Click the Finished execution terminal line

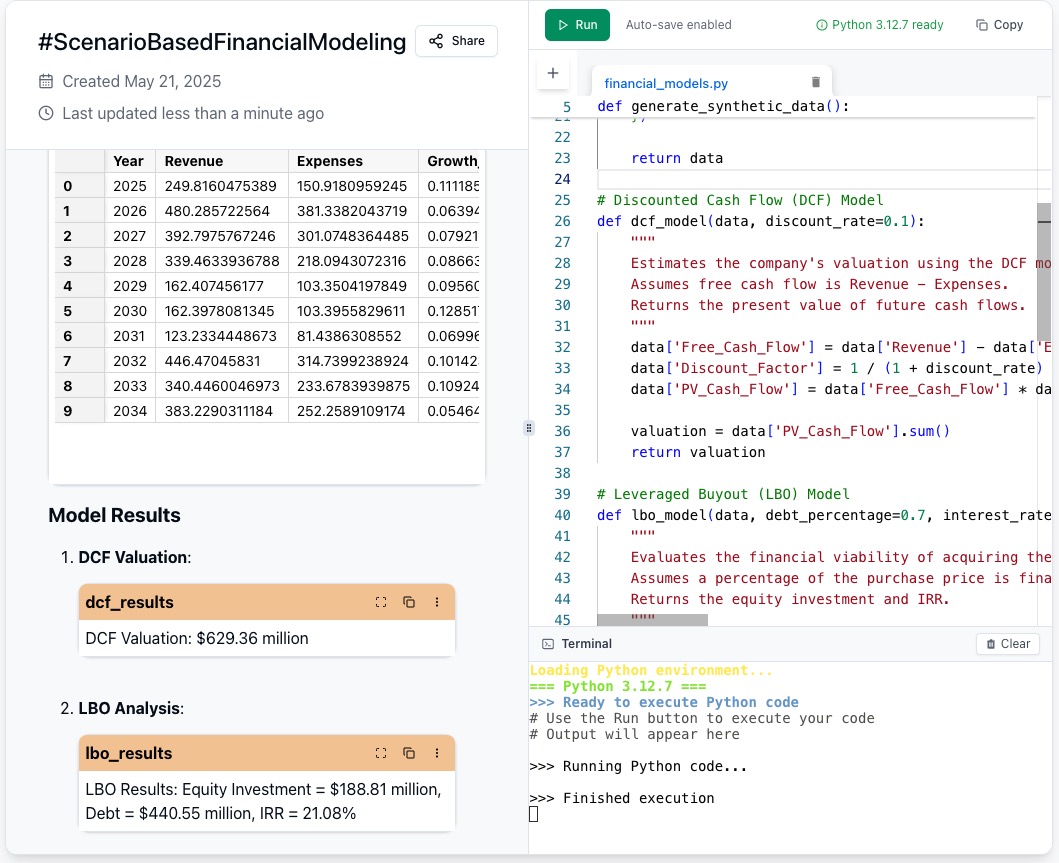(x=621, y=798)
